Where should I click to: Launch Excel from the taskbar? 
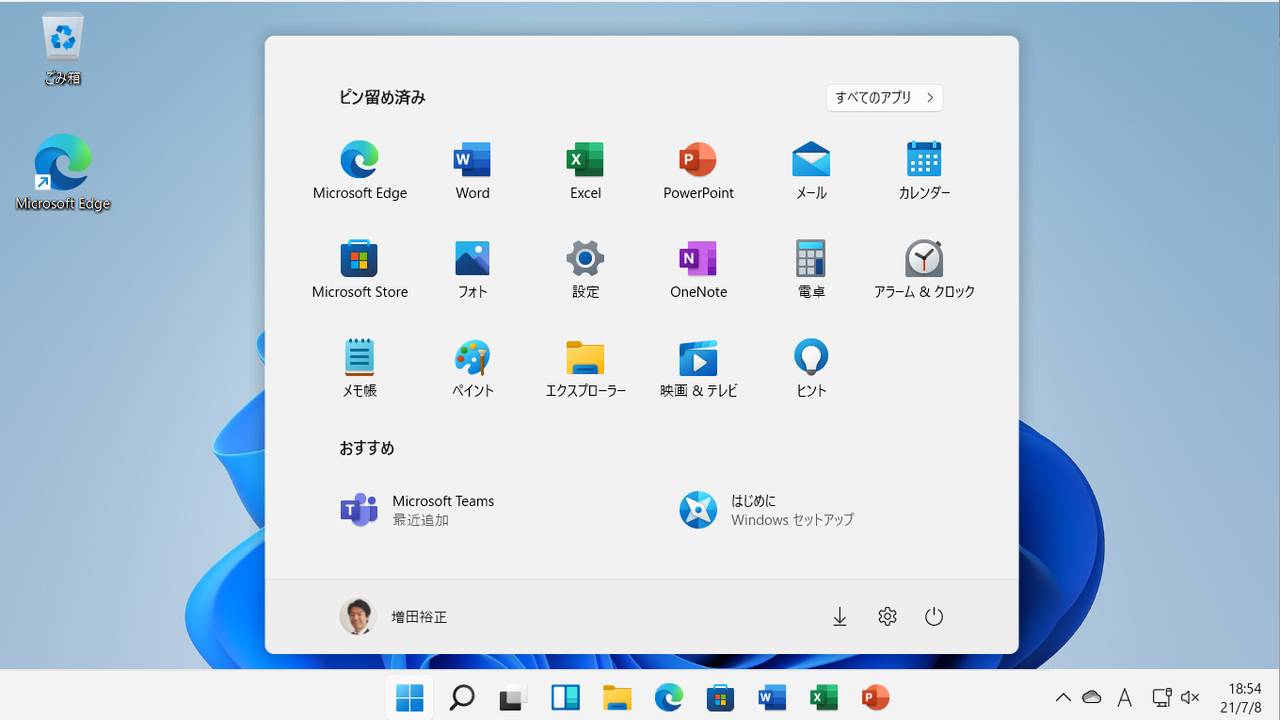[x=823, y=697]
